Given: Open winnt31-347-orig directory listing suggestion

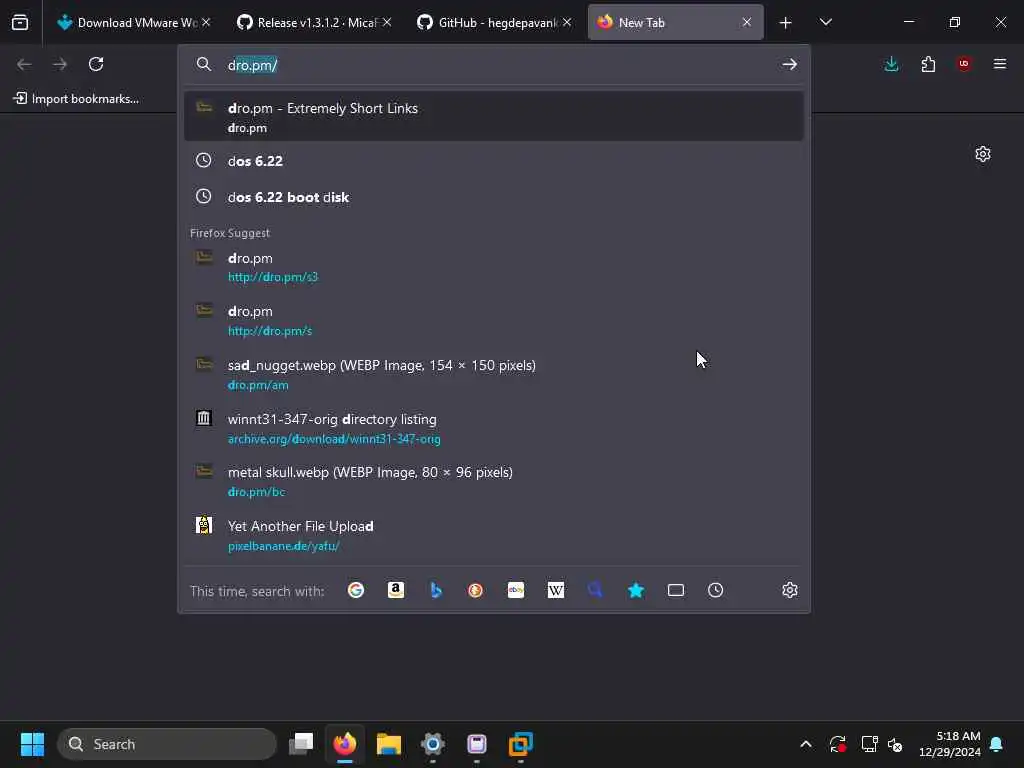Looking at the screenshot, I should (494, 428).
